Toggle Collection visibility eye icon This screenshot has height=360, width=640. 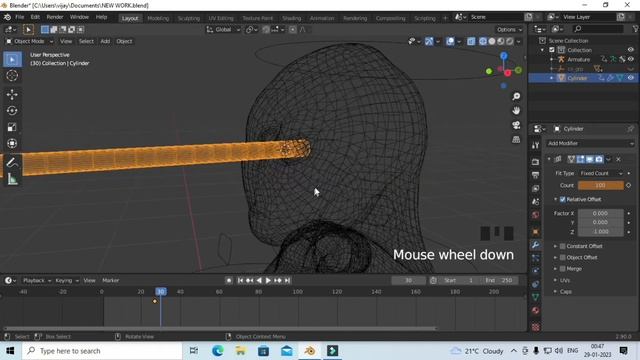(x=631, y=50)
